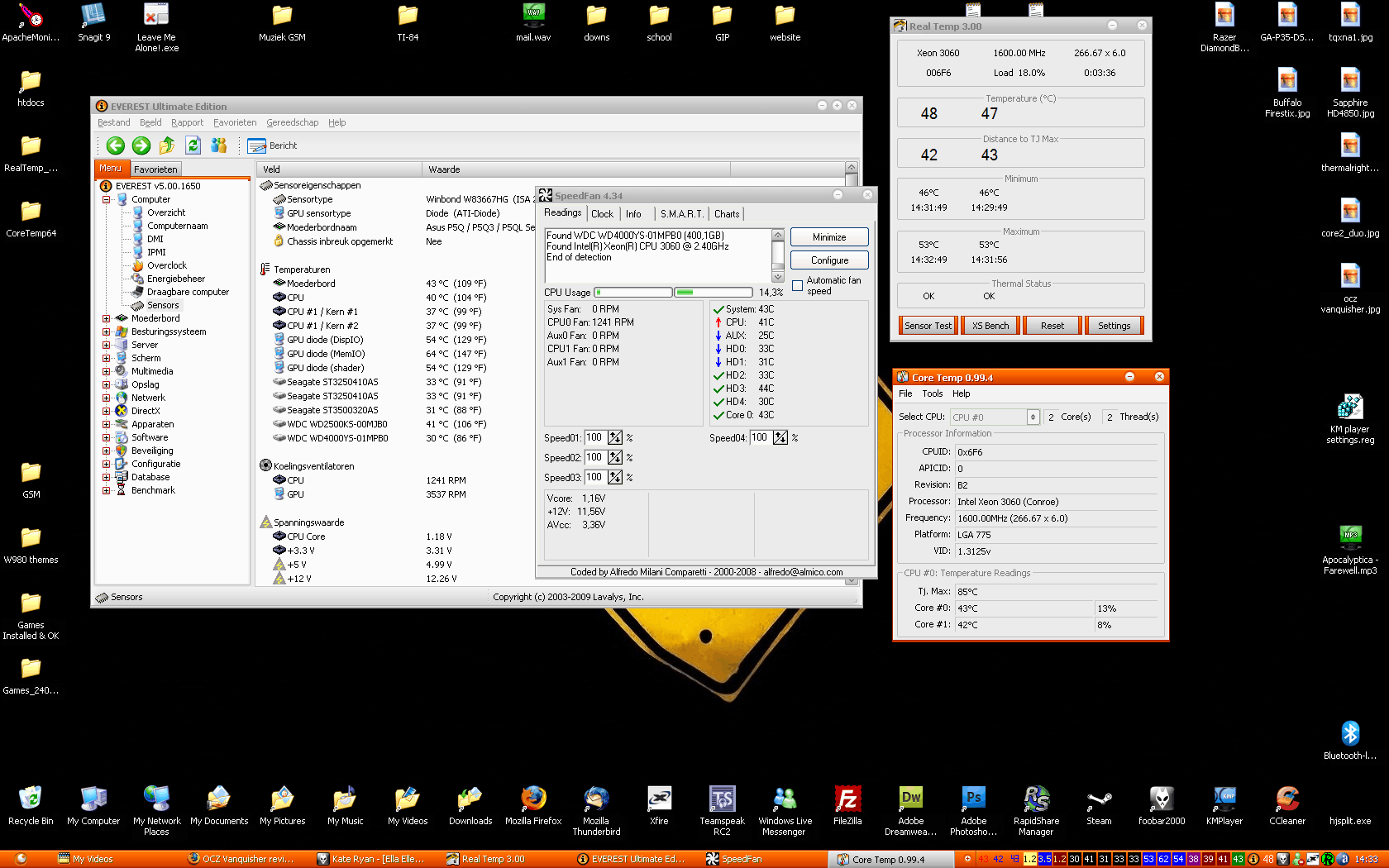This screenshot has height=868, width=1389.
Task: Click Real Temp Sensor Test button
Action: [x=928, y=326]
